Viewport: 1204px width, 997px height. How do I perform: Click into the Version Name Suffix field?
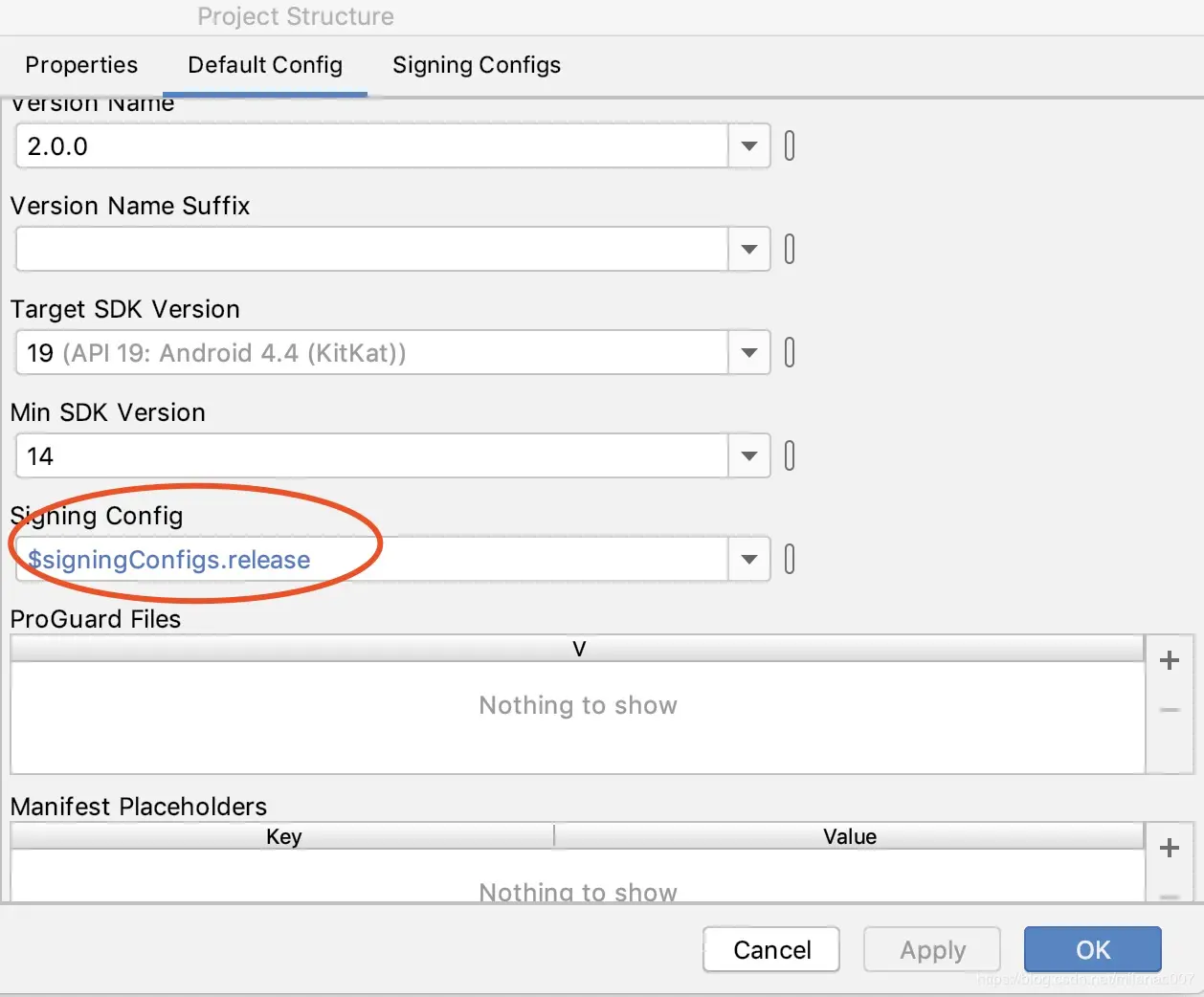(371, 250)
